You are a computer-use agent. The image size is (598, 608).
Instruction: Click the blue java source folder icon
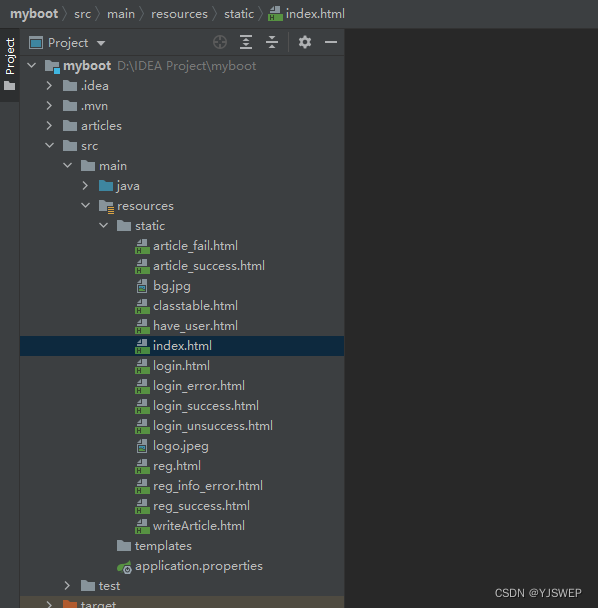tap(106, 186)
